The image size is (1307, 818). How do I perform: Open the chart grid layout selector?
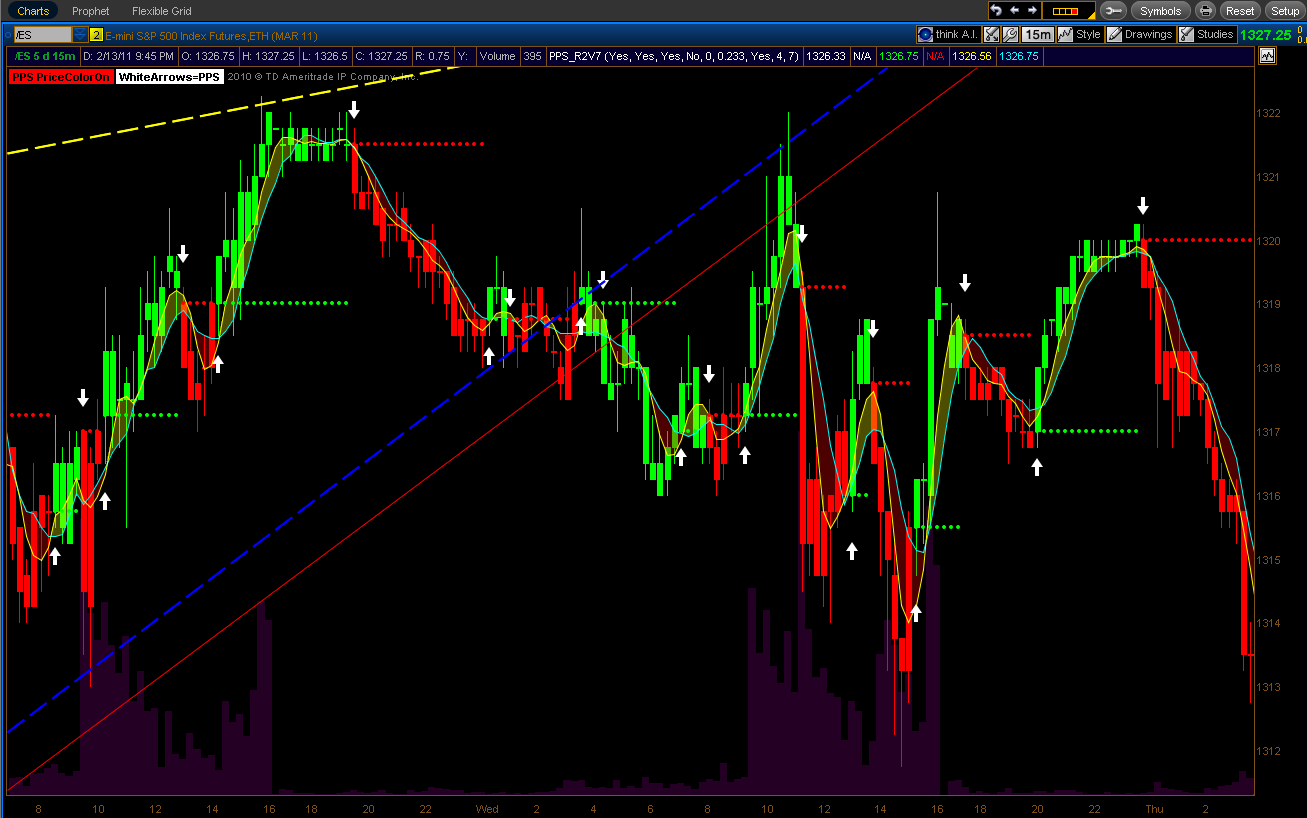[x=1068, y=10]
